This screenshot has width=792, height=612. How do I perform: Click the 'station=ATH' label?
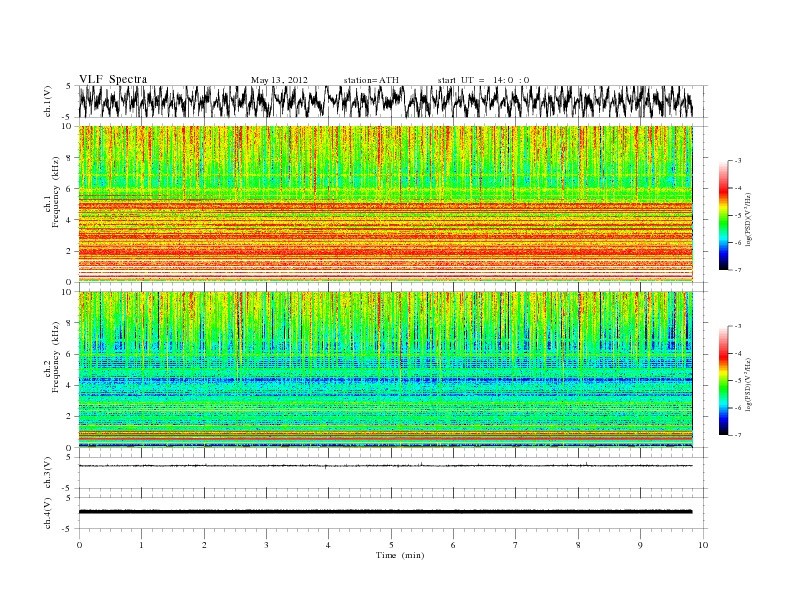(371, 80)
